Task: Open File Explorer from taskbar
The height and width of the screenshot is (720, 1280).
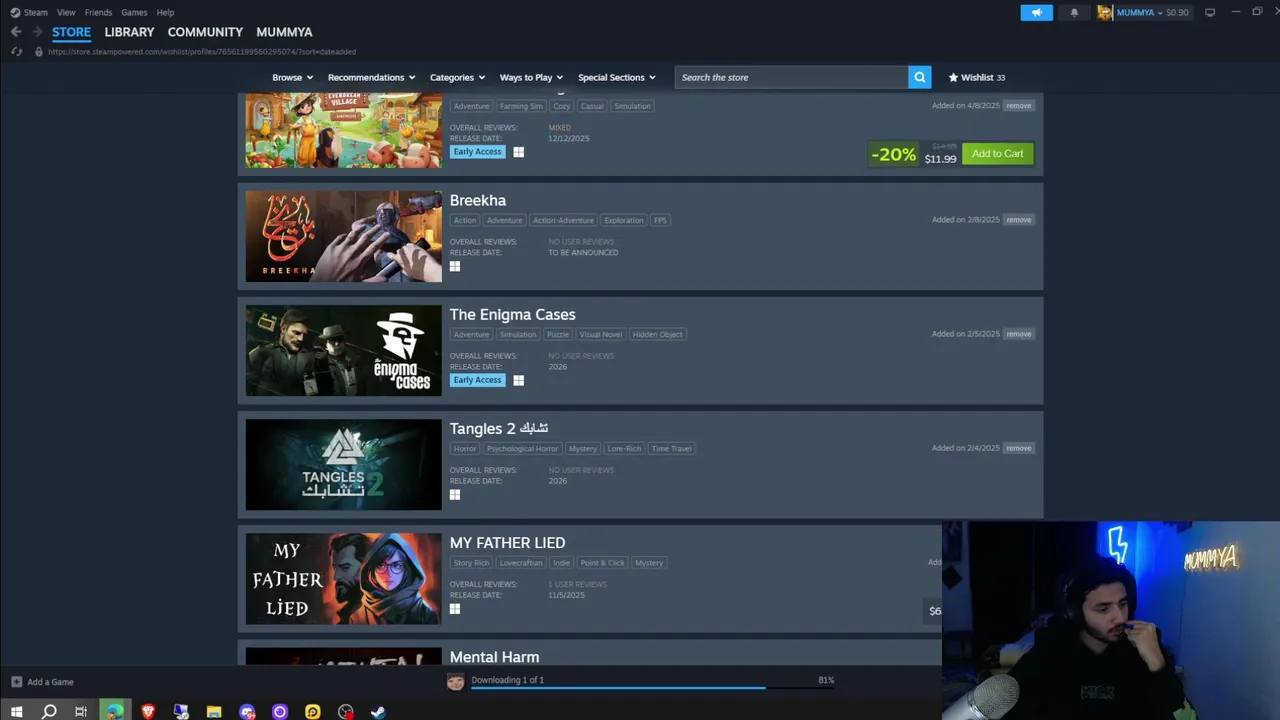Action: [214, 712]
